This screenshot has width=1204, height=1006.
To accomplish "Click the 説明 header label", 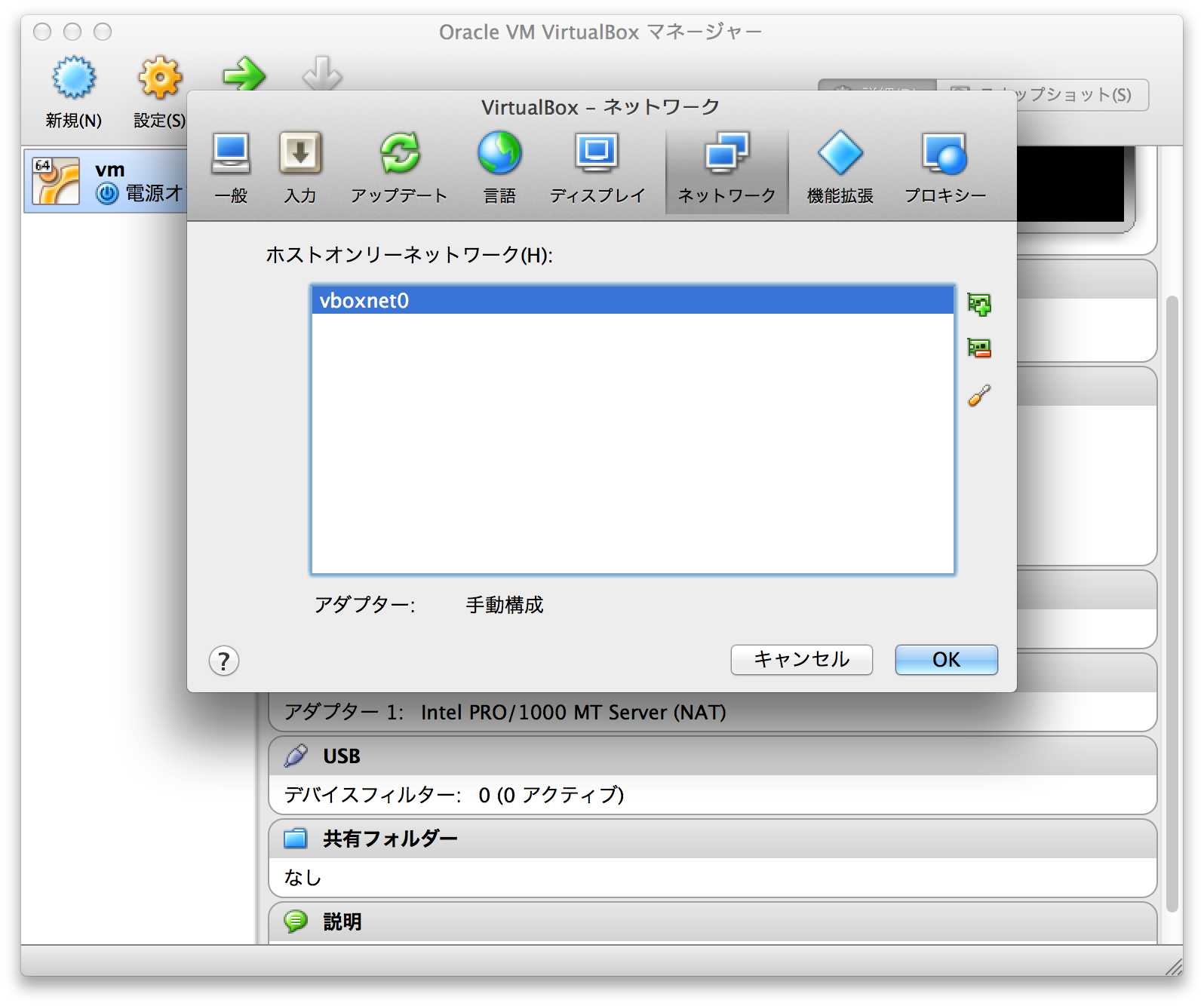I will 342,922.
